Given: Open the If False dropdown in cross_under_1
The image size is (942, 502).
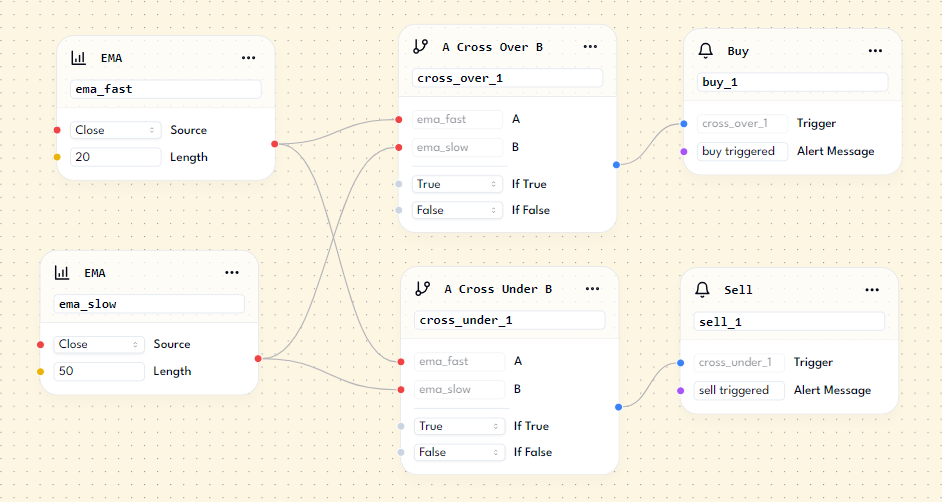Looking at the screenshot, I should click(x=459, y=452).
